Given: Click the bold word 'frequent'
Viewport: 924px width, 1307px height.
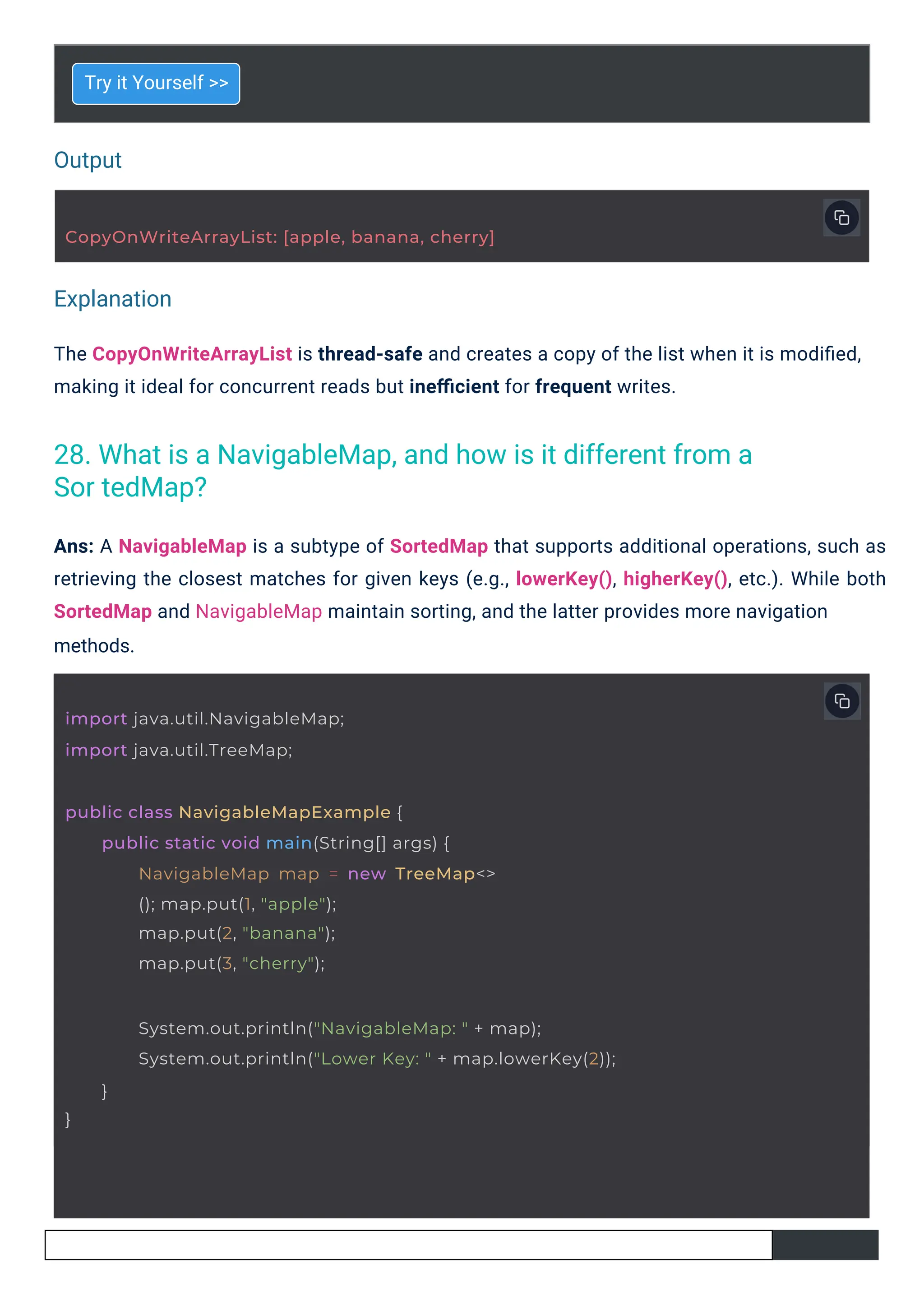Looking at the screenshot, I should click(573, 386).
